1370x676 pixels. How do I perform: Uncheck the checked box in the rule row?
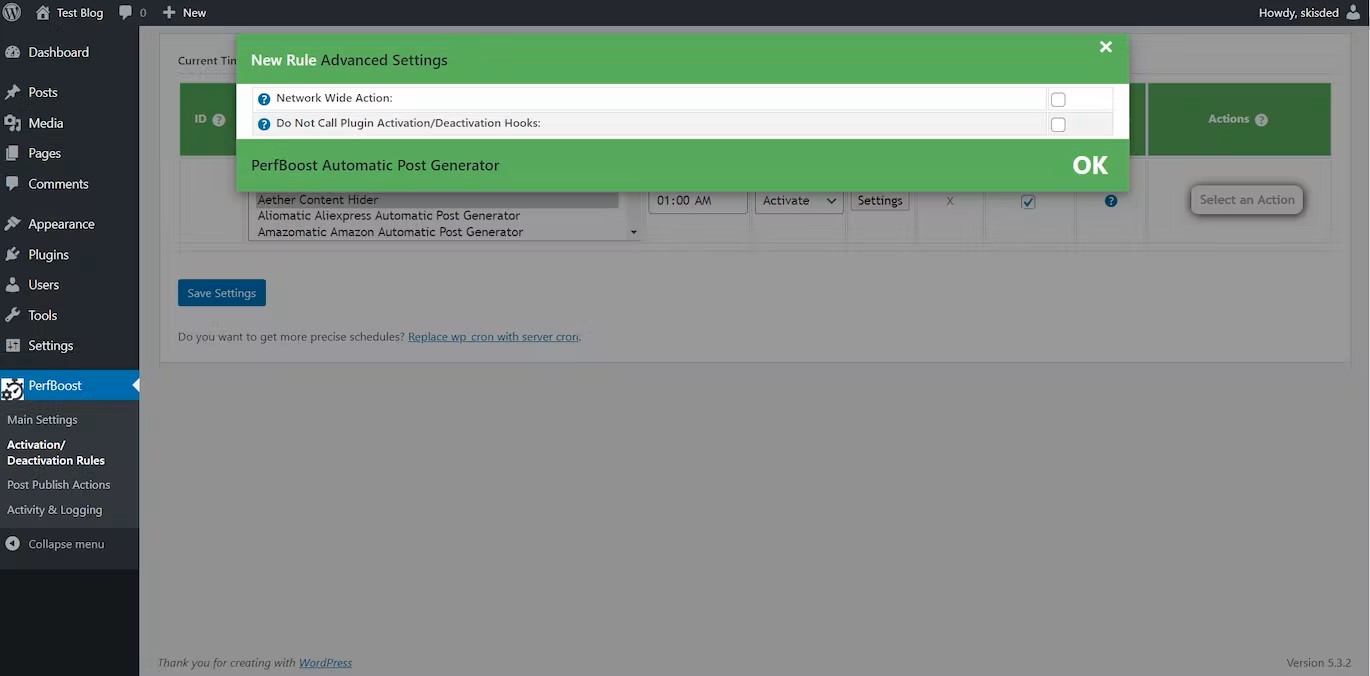tap(1028, 201)
